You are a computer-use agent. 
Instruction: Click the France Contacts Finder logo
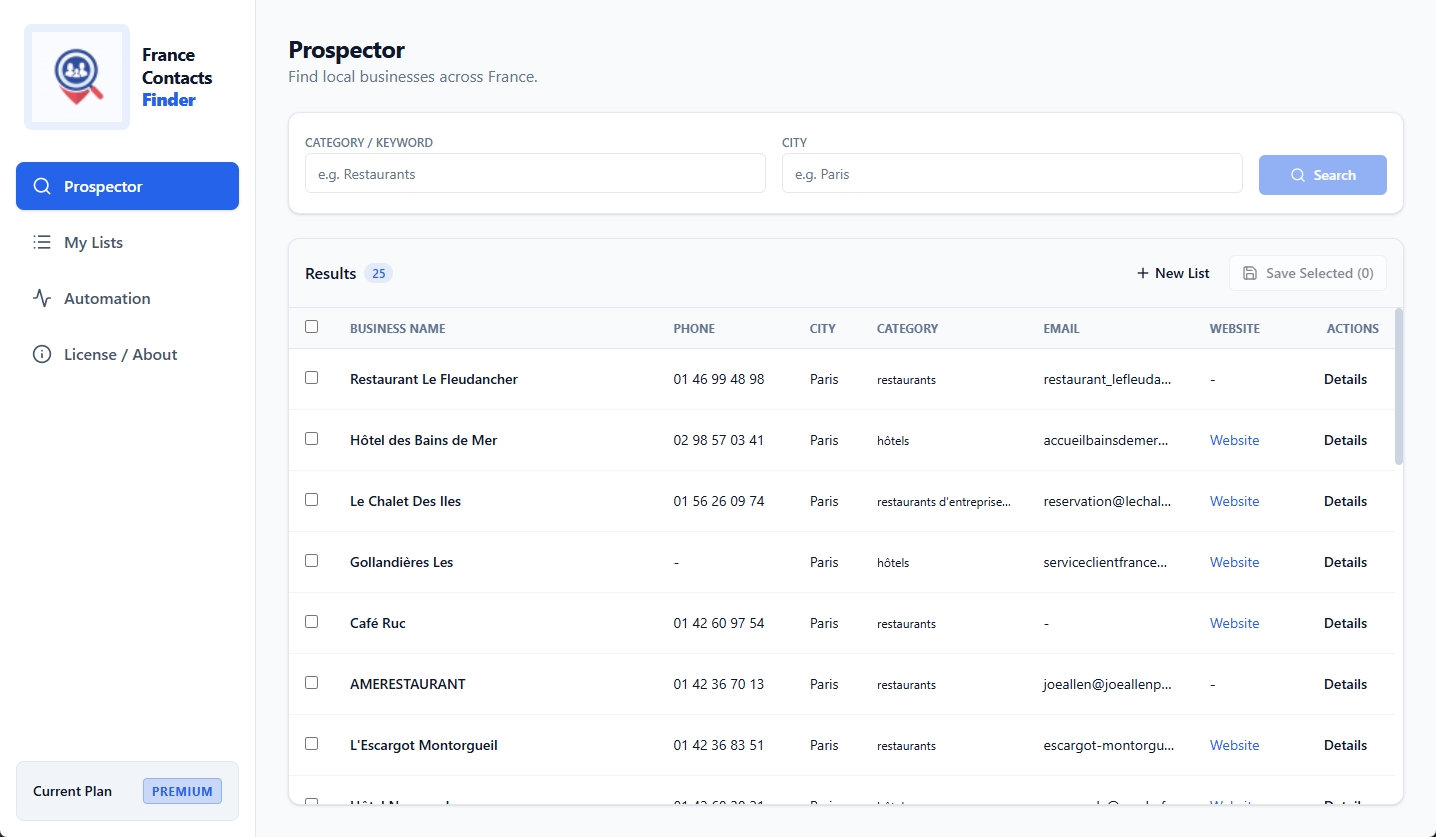tap(77, 76)
